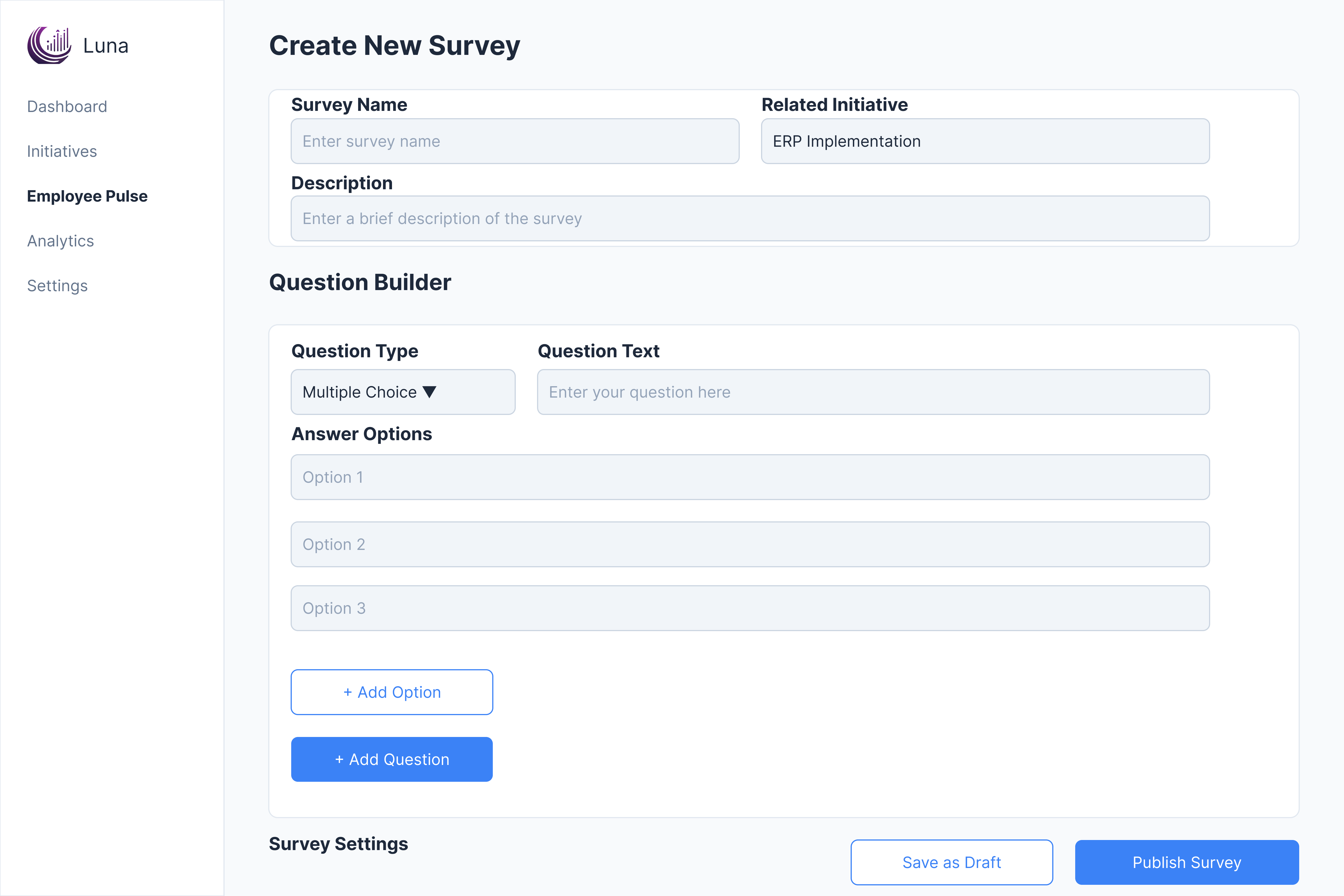Focus the Option 3 answer field
Viewport: 1344px width, 896px height.
750,608
